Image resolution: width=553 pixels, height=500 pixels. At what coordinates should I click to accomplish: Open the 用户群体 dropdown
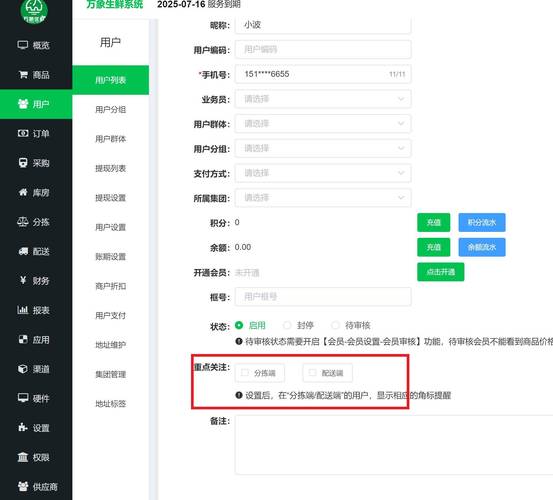[x=323, y=124]
